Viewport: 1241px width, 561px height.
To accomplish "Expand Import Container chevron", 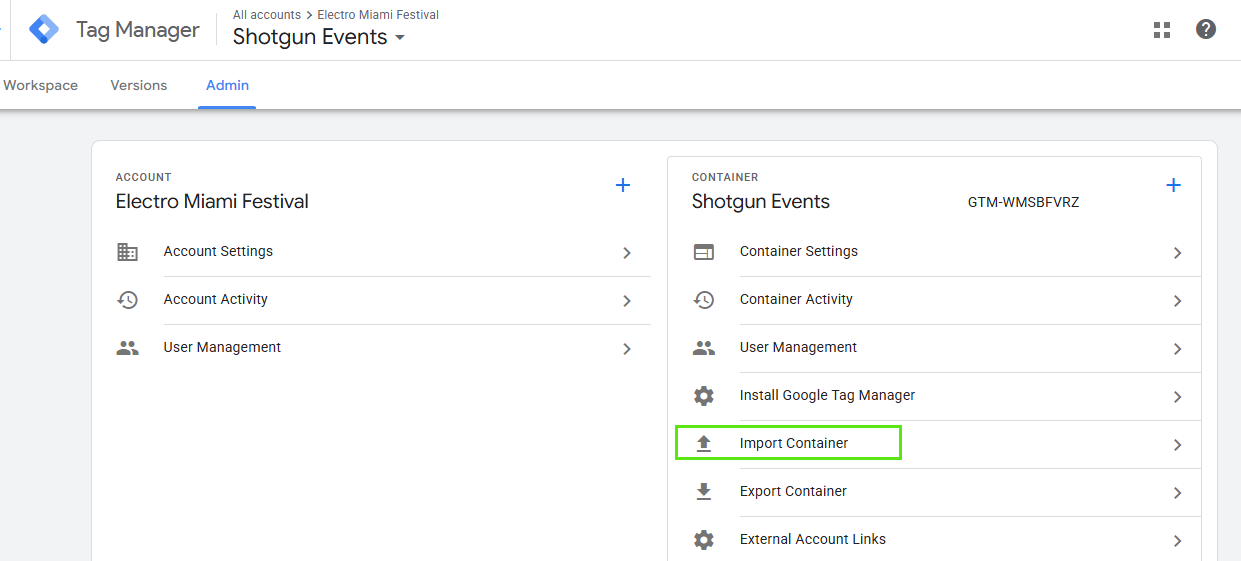I will tap(1178, 445).
